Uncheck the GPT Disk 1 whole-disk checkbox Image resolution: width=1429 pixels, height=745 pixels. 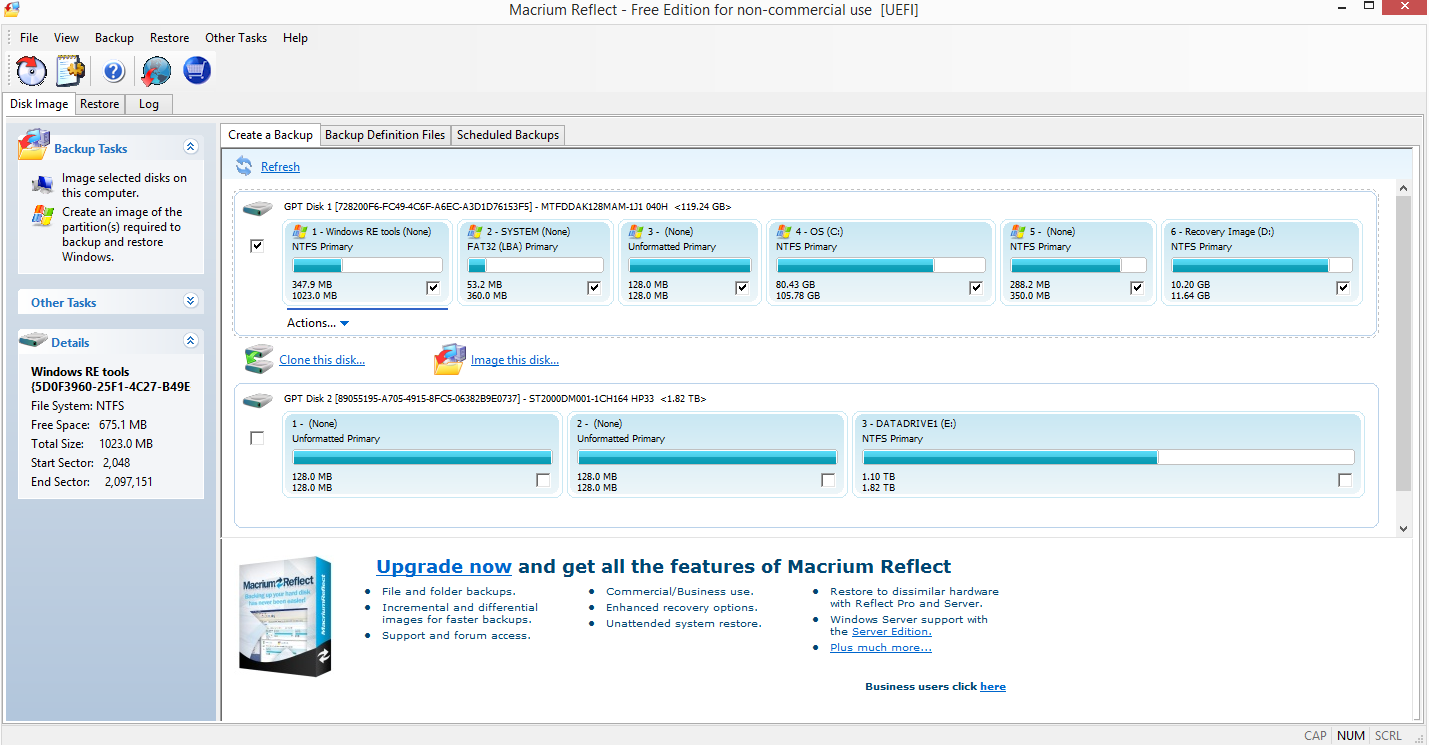257,246
